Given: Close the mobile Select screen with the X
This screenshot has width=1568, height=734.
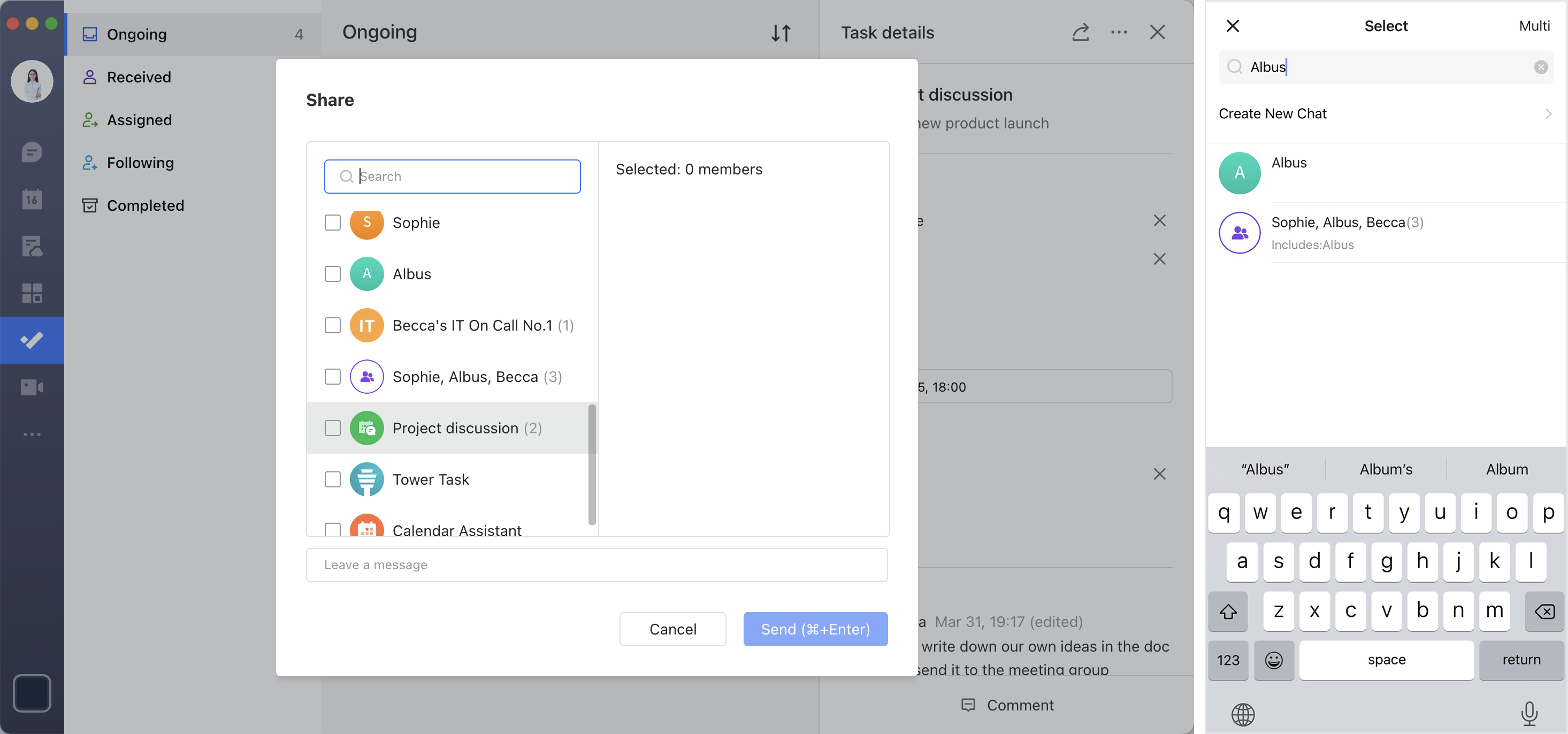Looking at the screenshot, I should (1233, 26).
